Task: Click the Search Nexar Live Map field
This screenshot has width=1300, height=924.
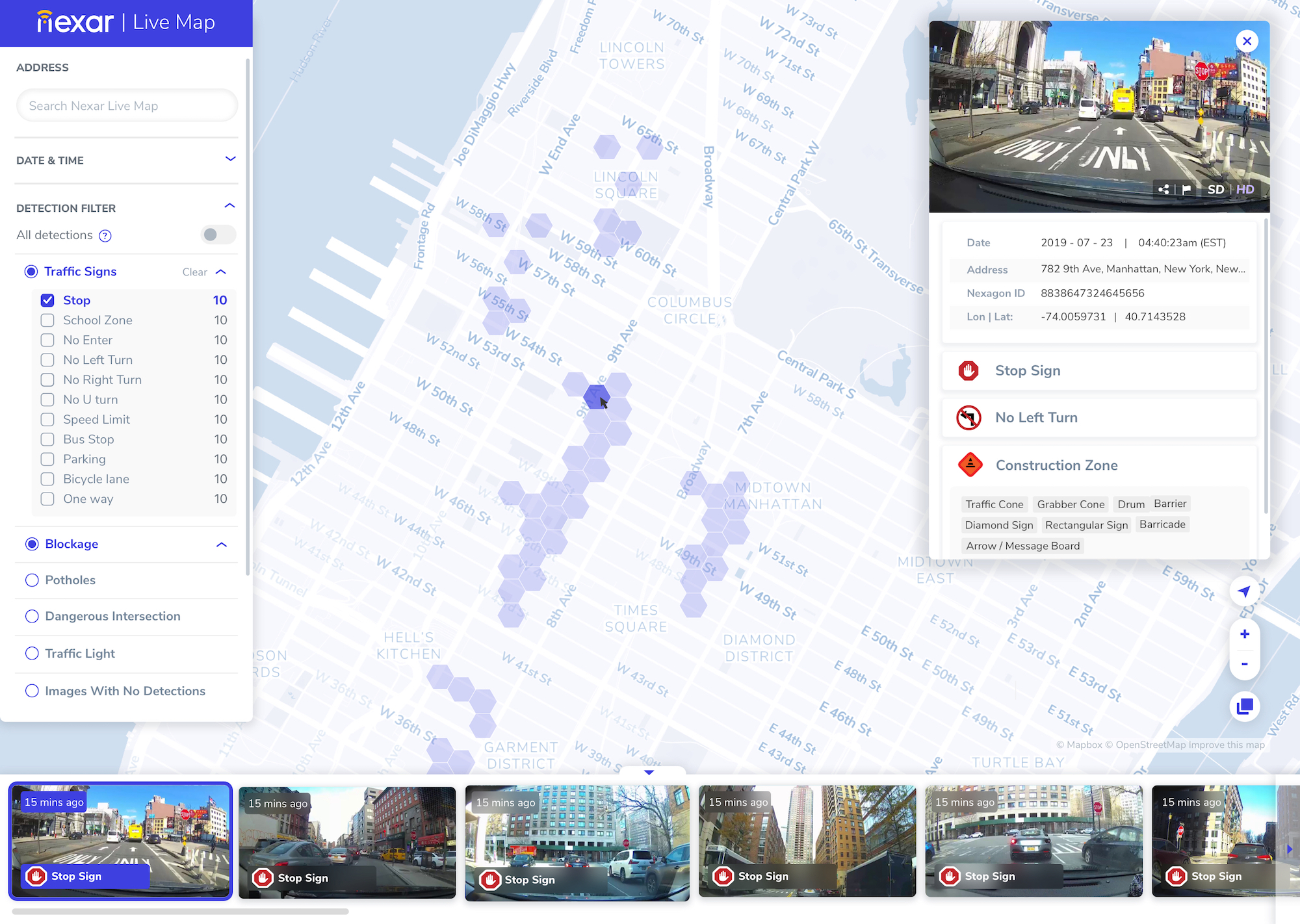Action: click(x=127, y=106)
